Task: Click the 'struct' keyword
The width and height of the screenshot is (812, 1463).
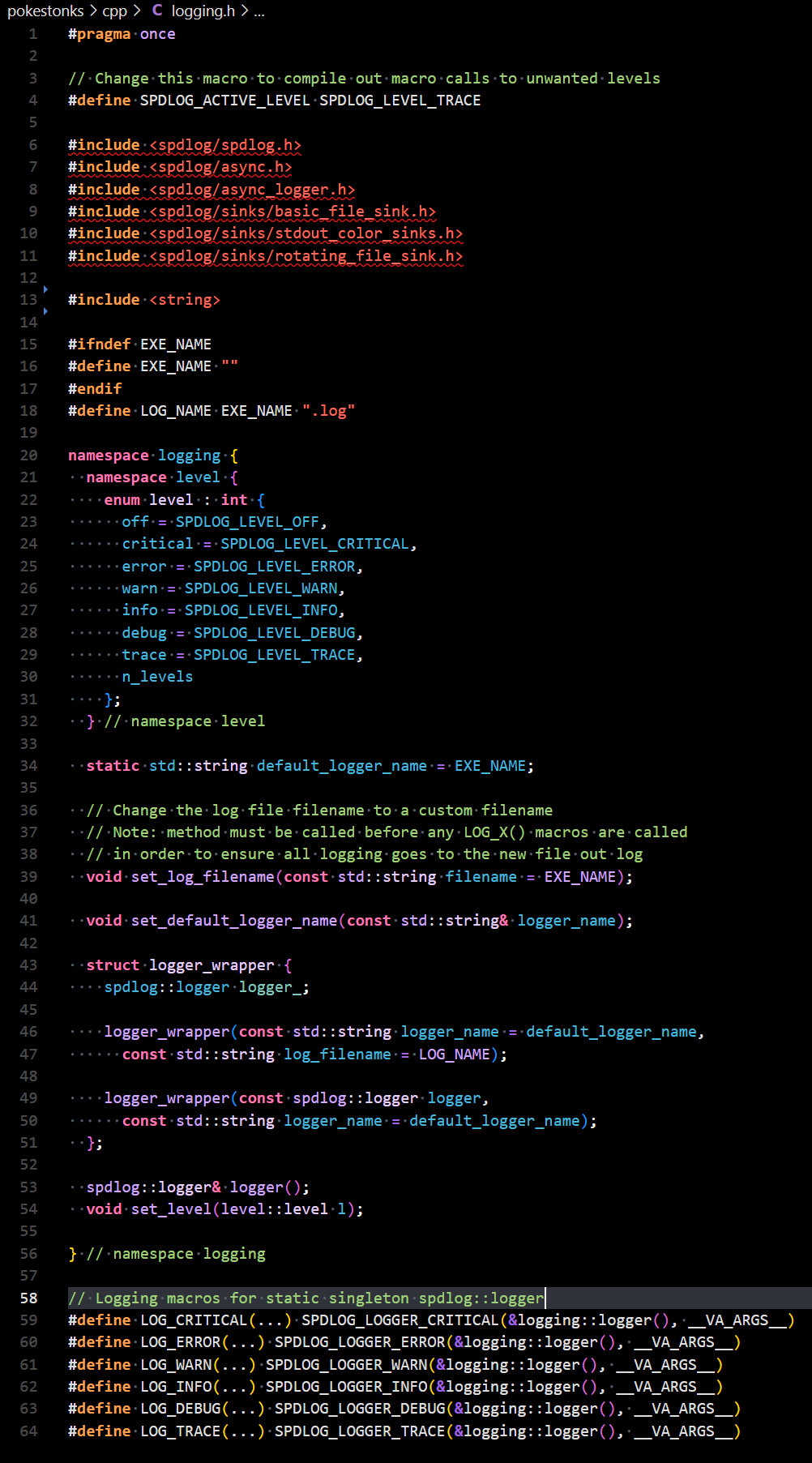Action: click(x=113, y=965)
